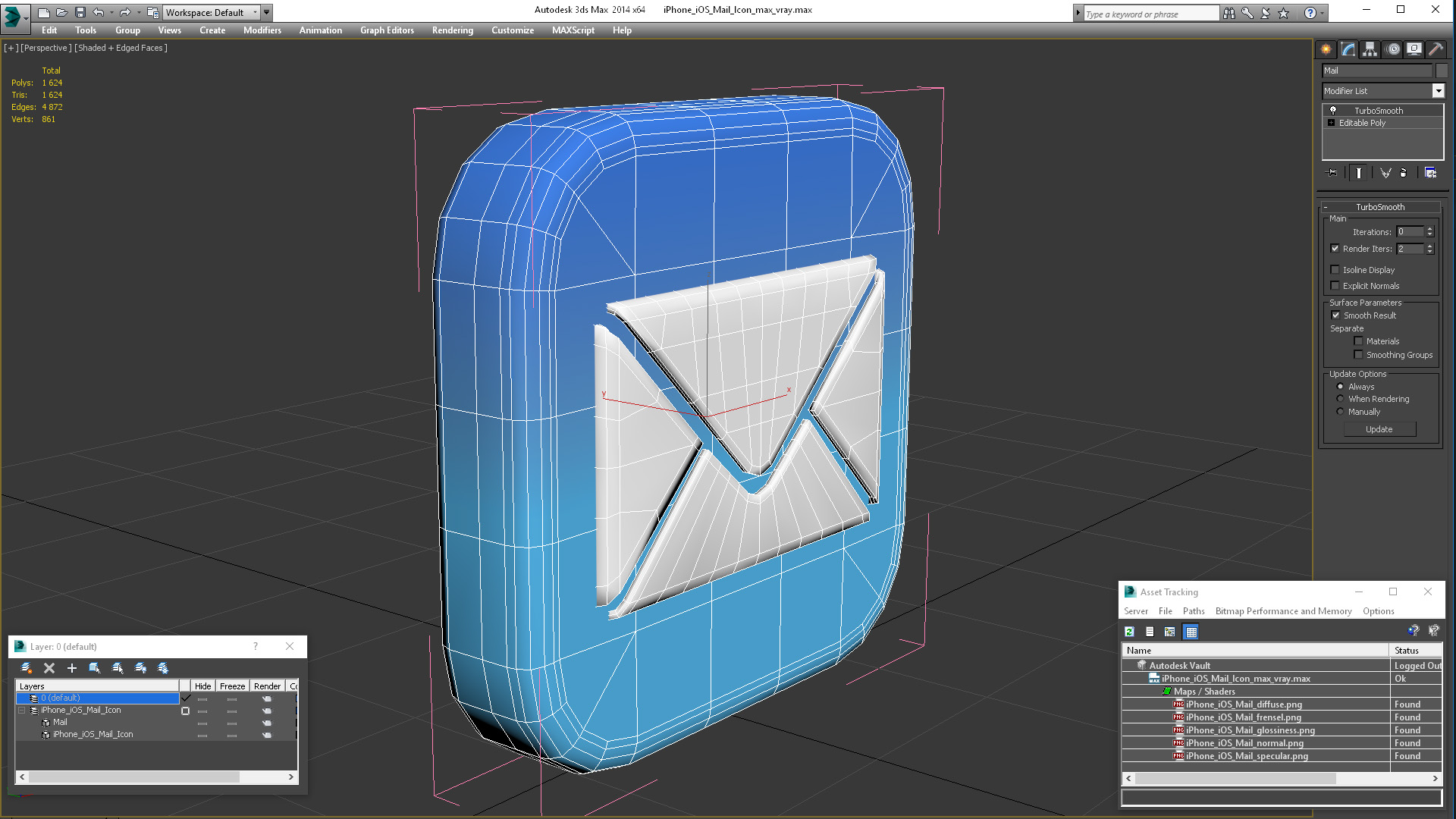Click the globe help icon in Asset Tracking

(1414, 631)
